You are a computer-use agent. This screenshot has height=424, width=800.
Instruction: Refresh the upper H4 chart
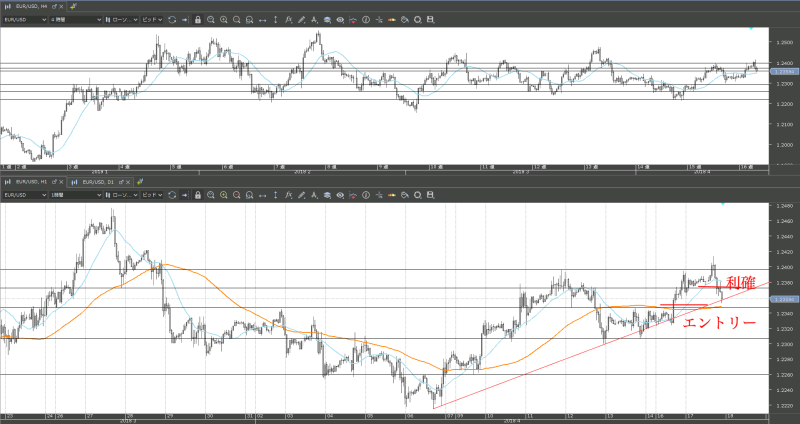coord(172,20)
